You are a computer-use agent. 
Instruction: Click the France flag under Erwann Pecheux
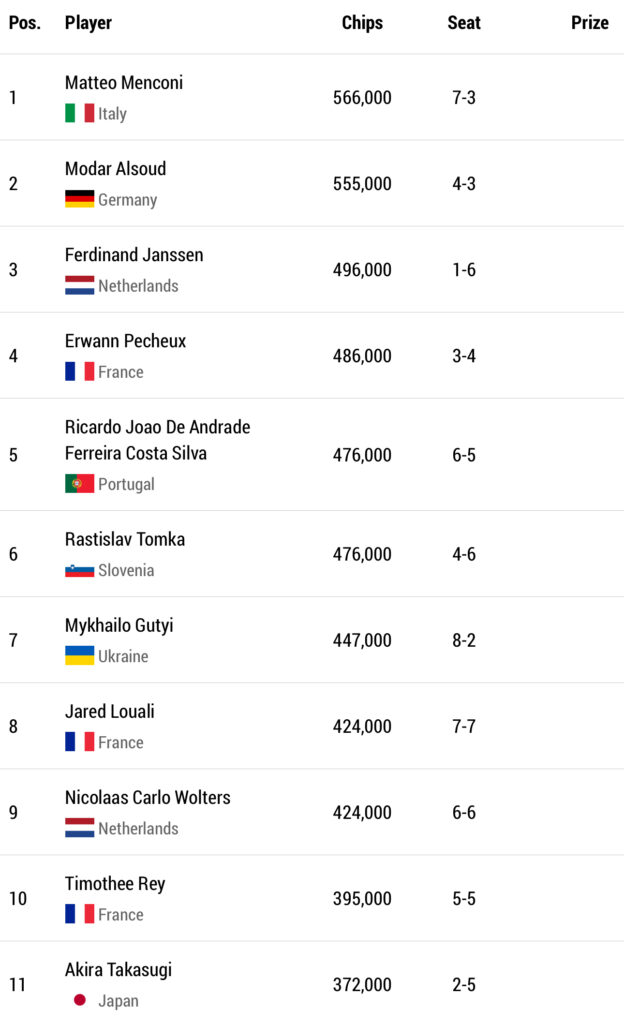click(80, 371)
